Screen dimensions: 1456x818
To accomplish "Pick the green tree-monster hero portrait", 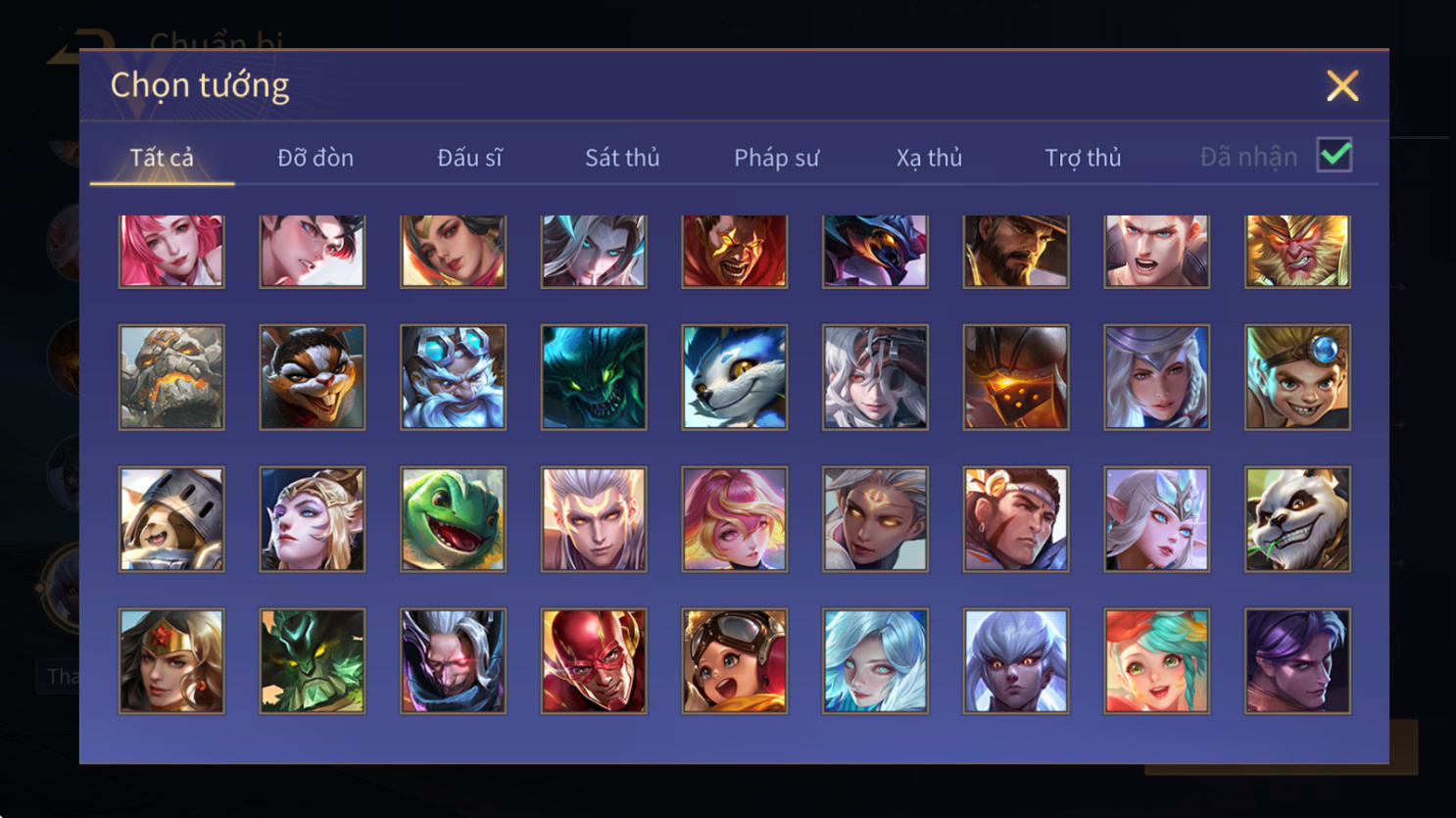I will coord(313,661).
